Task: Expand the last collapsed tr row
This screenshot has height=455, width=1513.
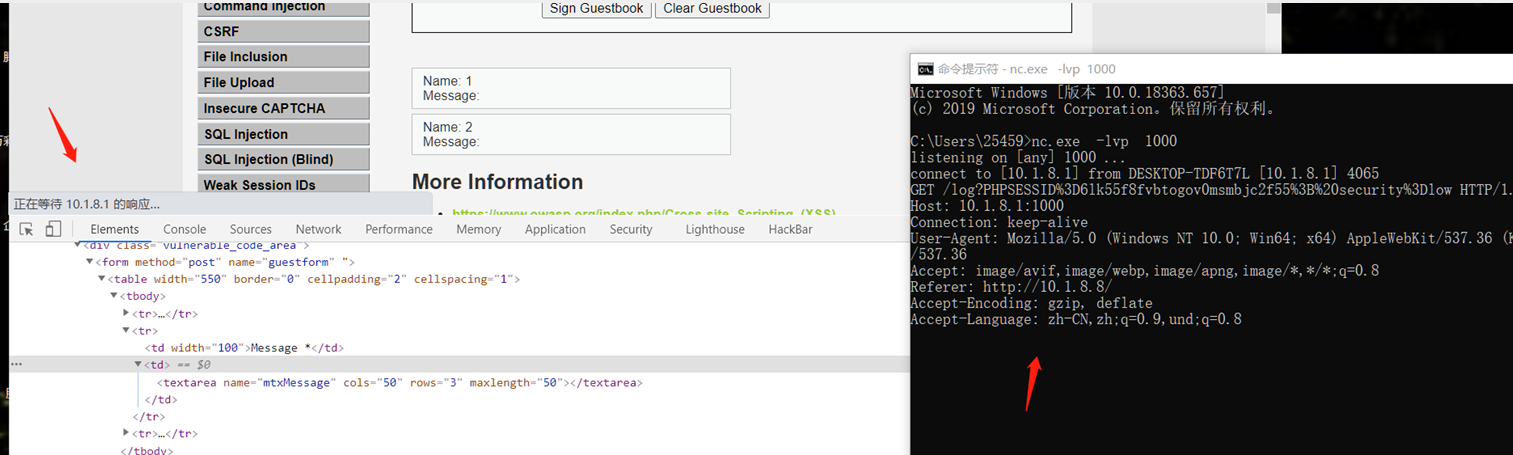Action: tap(127, 433)
